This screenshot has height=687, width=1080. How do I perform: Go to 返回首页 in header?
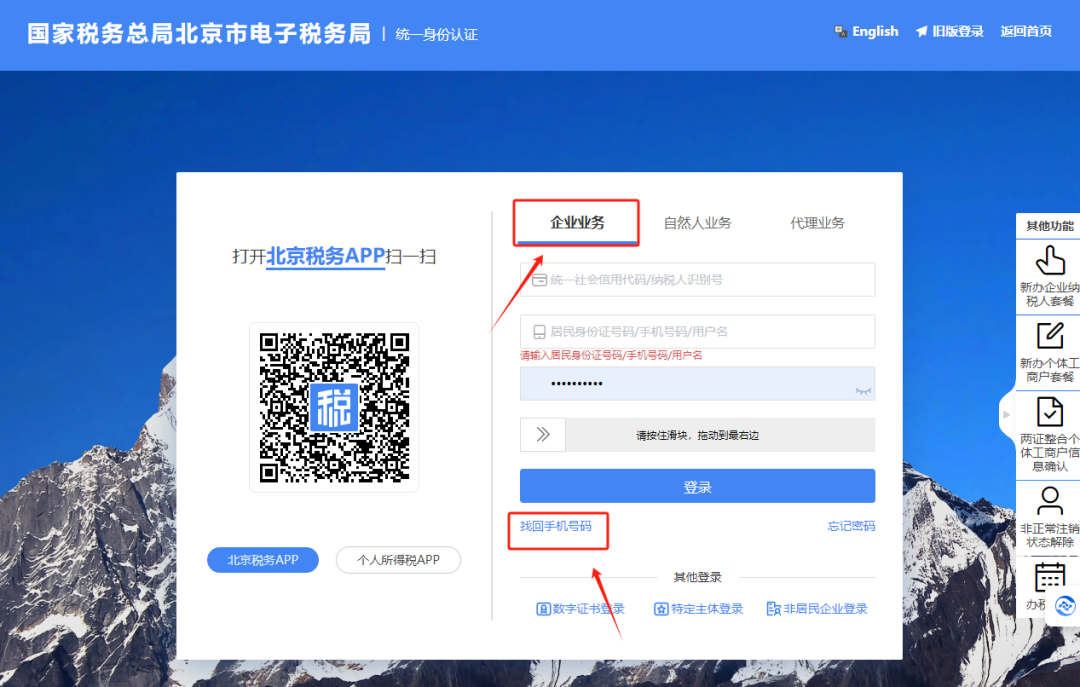(x=1026, y=32)
